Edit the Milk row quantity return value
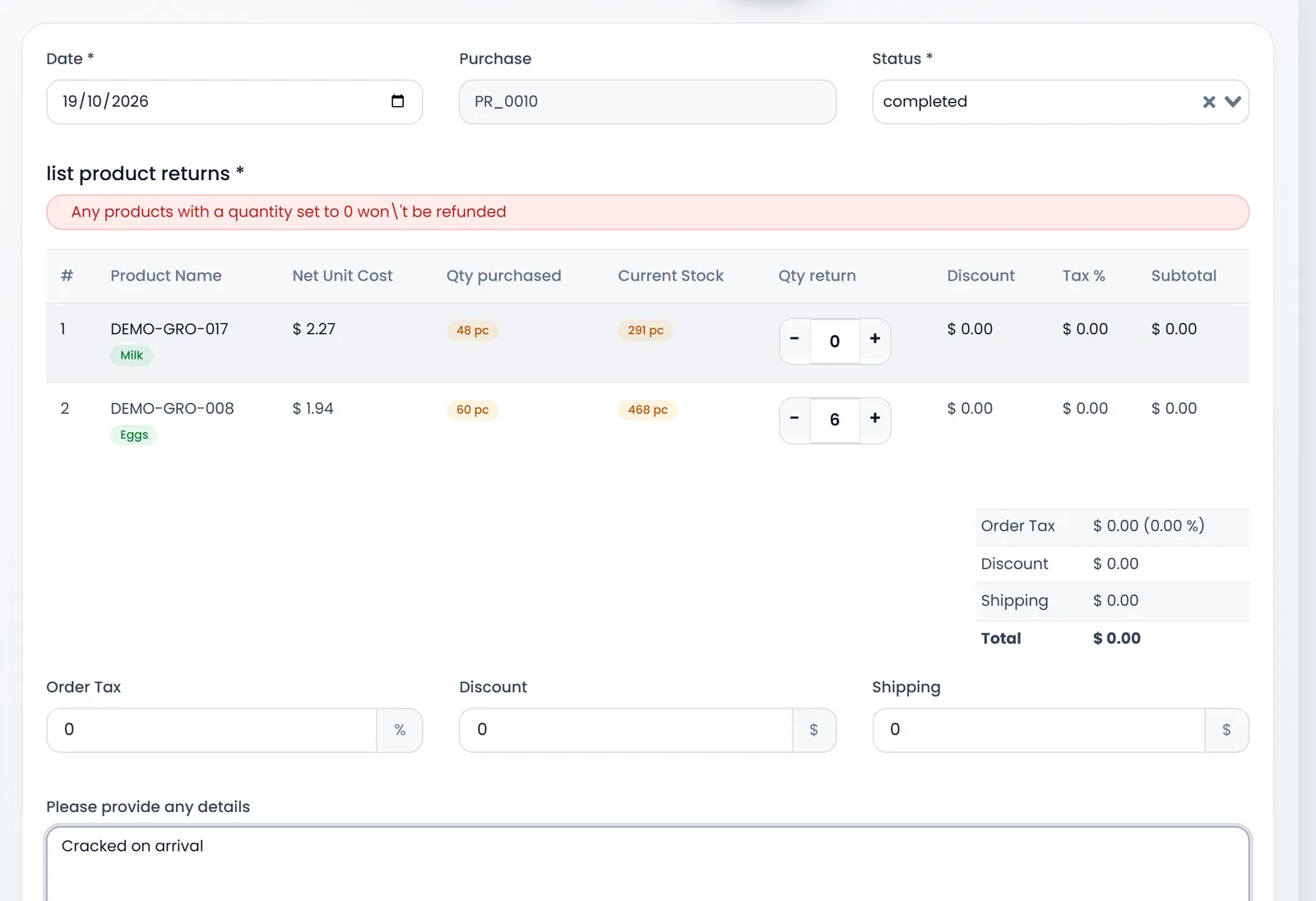This screenshot has height=901, width=1316. coord(835,341)
